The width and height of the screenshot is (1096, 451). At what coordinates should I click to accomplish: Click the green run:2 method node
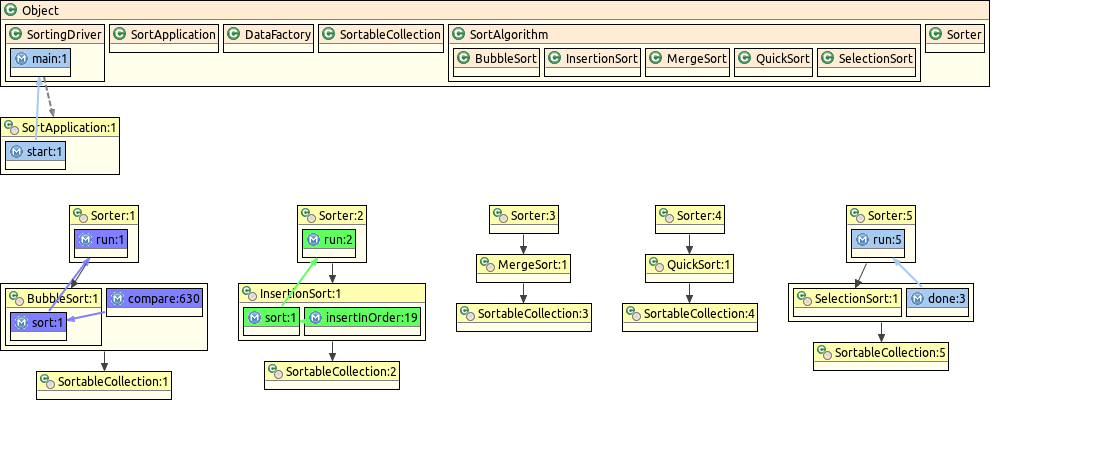click(x=329, y=240)
